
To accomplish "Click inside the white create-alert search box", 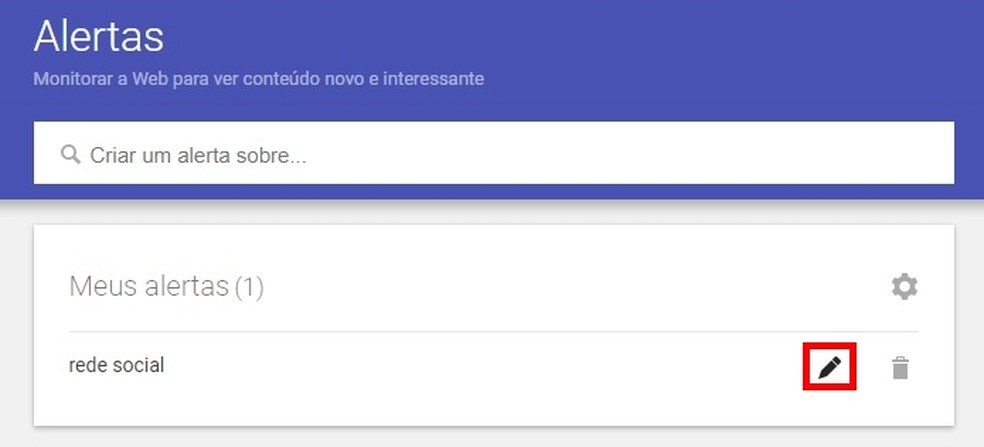I will pos(600,155).
